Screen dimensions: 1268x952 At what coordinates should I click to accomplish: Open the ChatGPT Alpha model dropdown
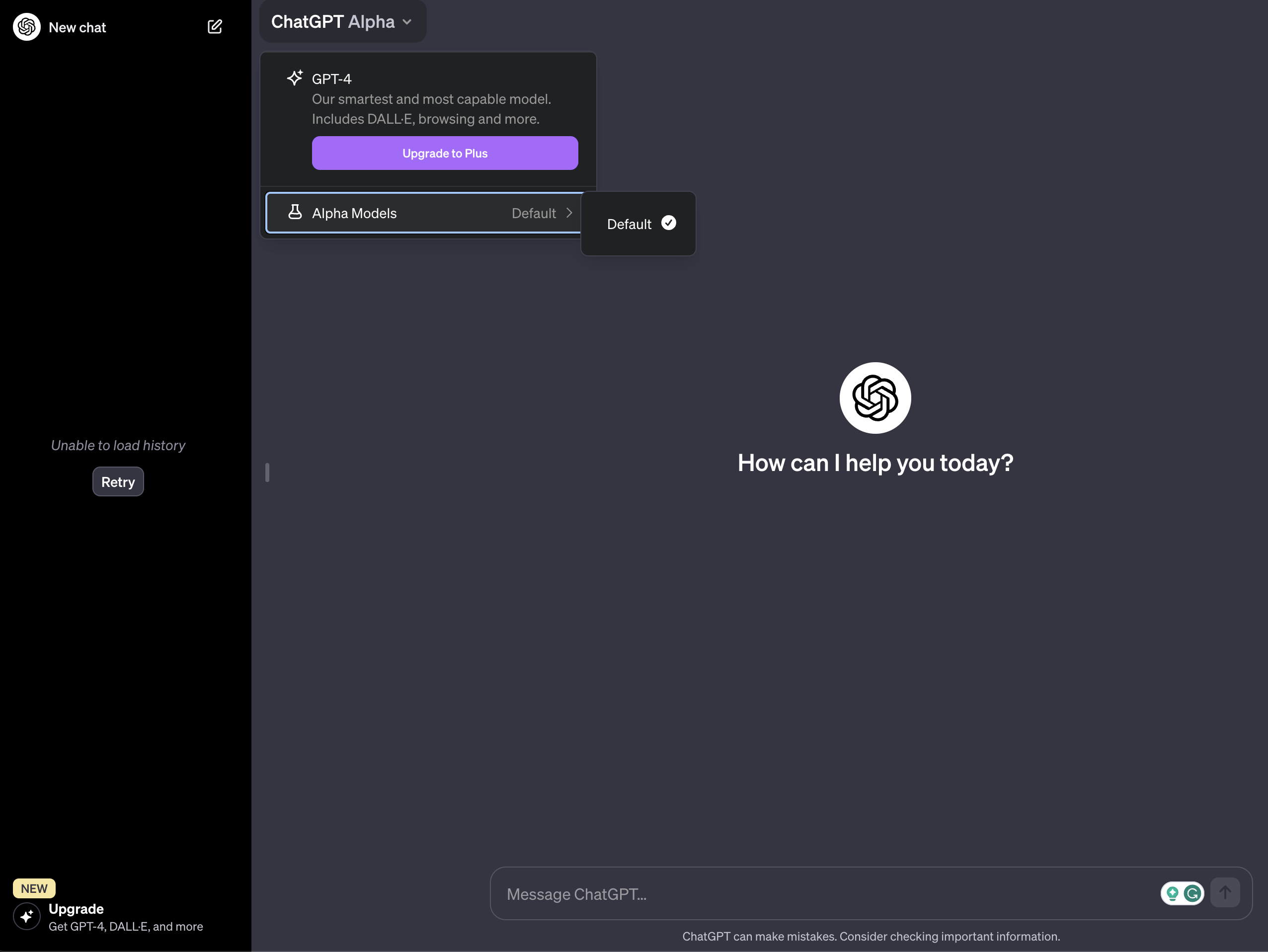(341, 21)
